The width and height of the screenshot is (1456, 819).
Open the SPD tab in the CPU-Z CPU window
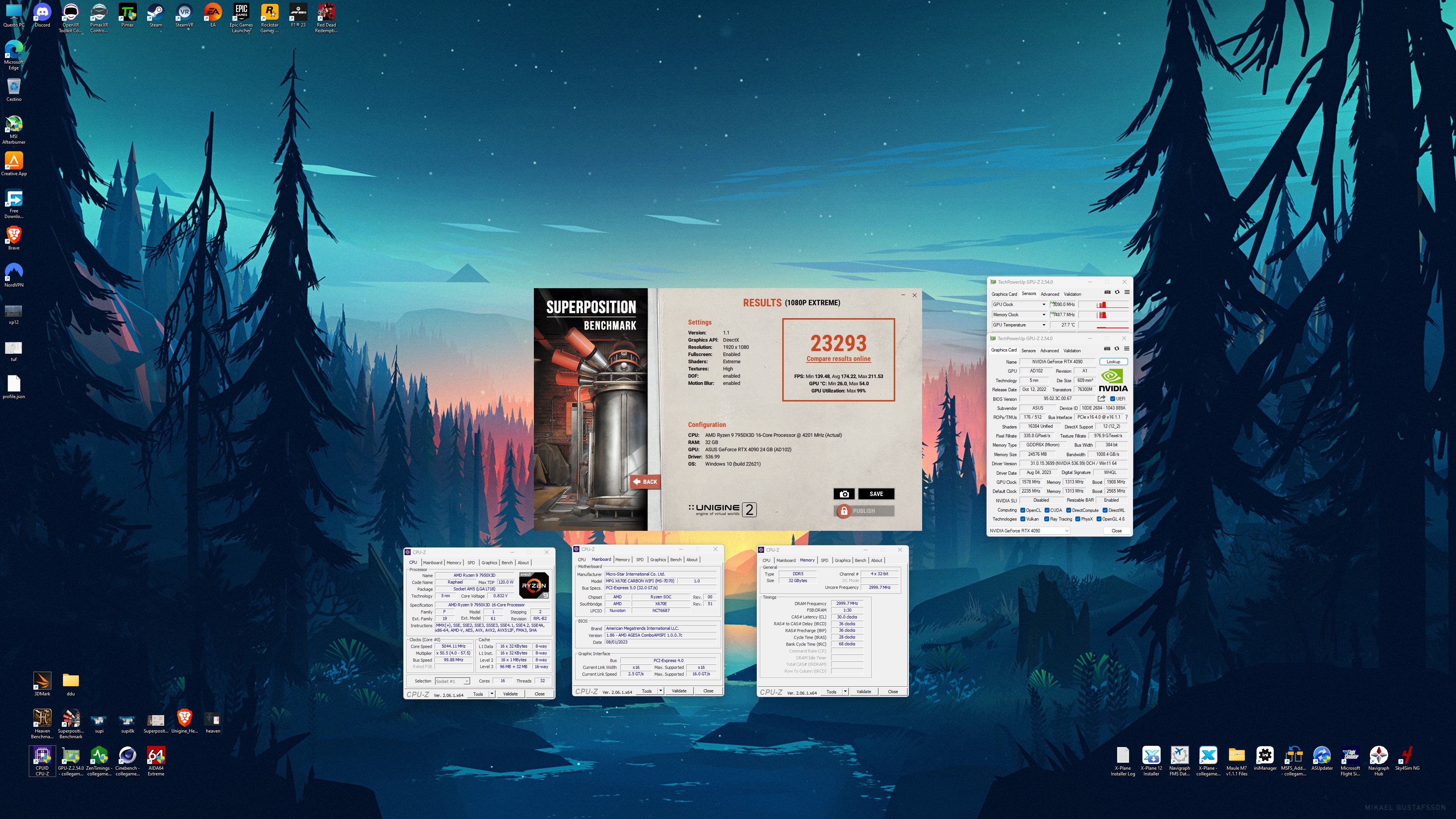coord(471,563)
